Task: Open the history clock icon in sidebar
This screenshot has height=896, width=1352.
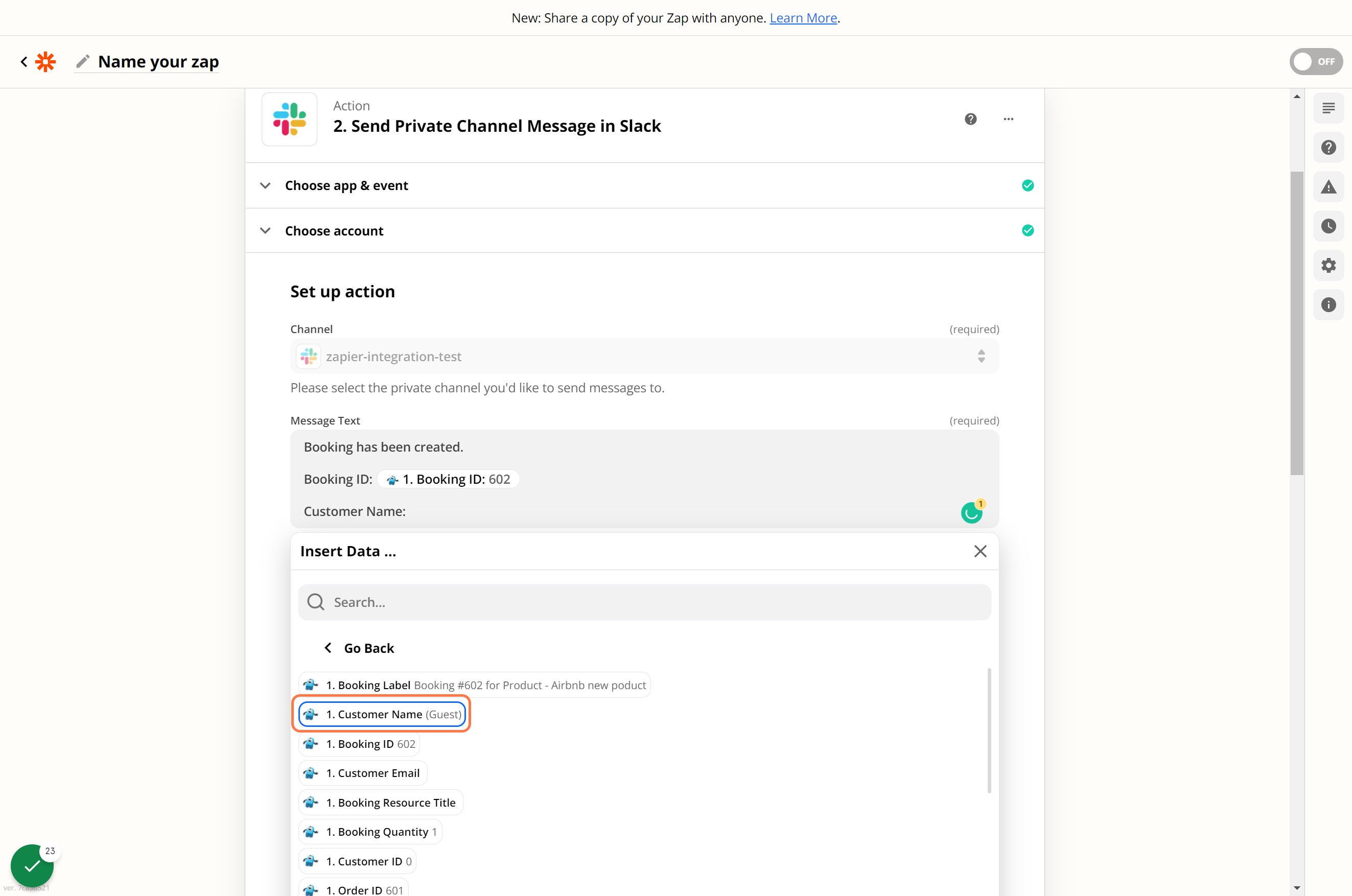Action: [x=1328, y=226]
